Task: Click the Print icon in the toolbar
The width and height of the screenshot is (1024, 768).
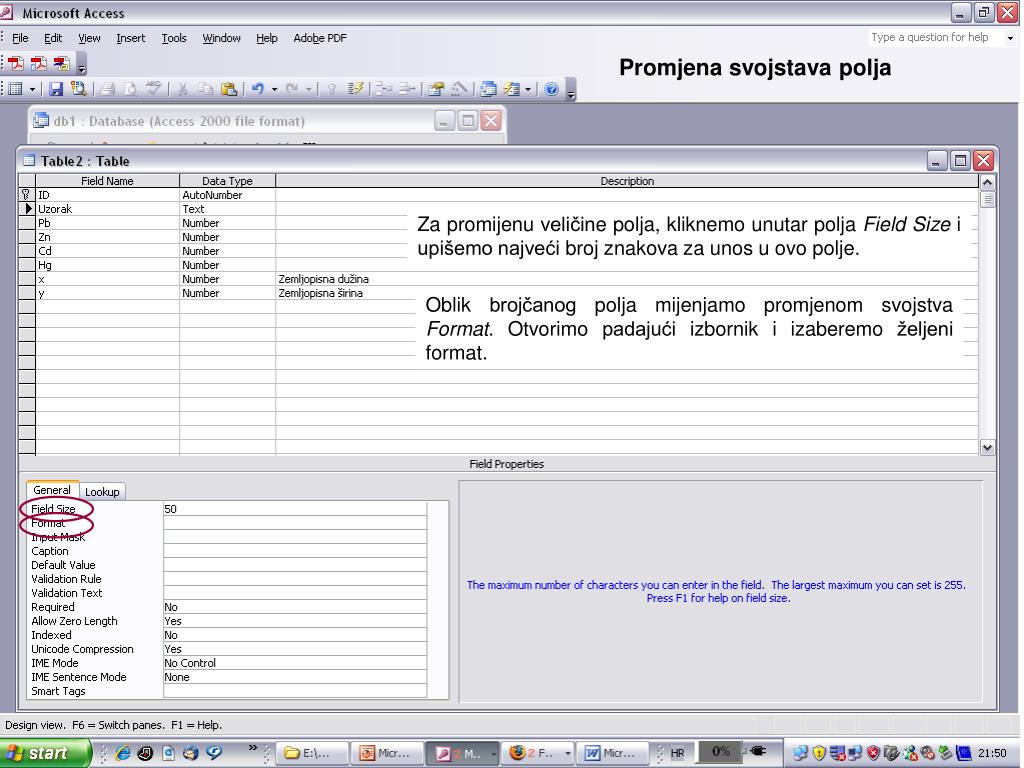Action: point(108,89)
